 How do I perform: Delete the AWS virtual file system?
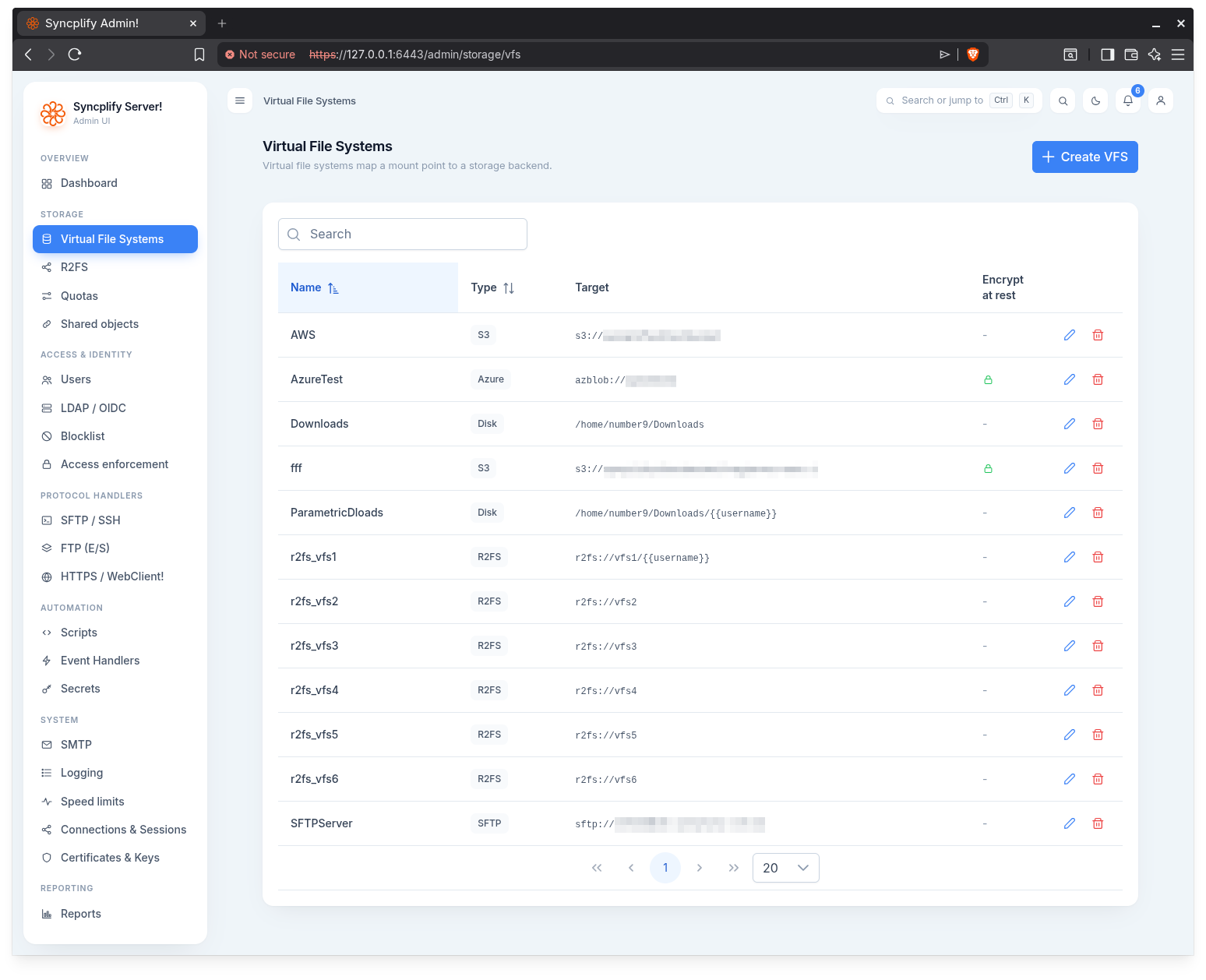click(x=1098, y=335)
